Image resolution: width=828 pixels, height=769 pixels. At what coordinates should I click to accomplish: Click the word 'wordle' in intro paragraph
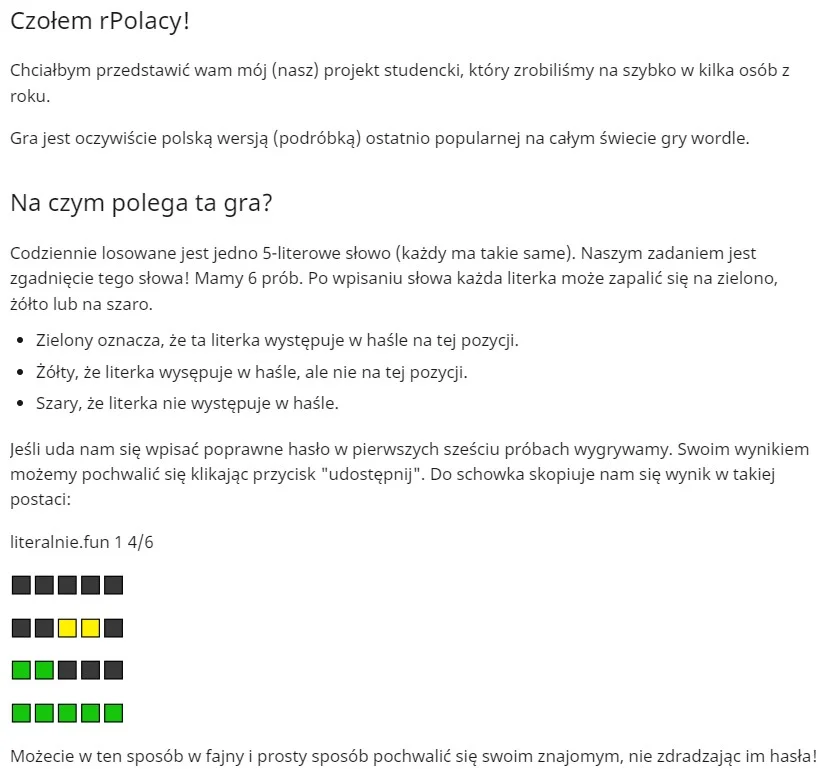720,138
